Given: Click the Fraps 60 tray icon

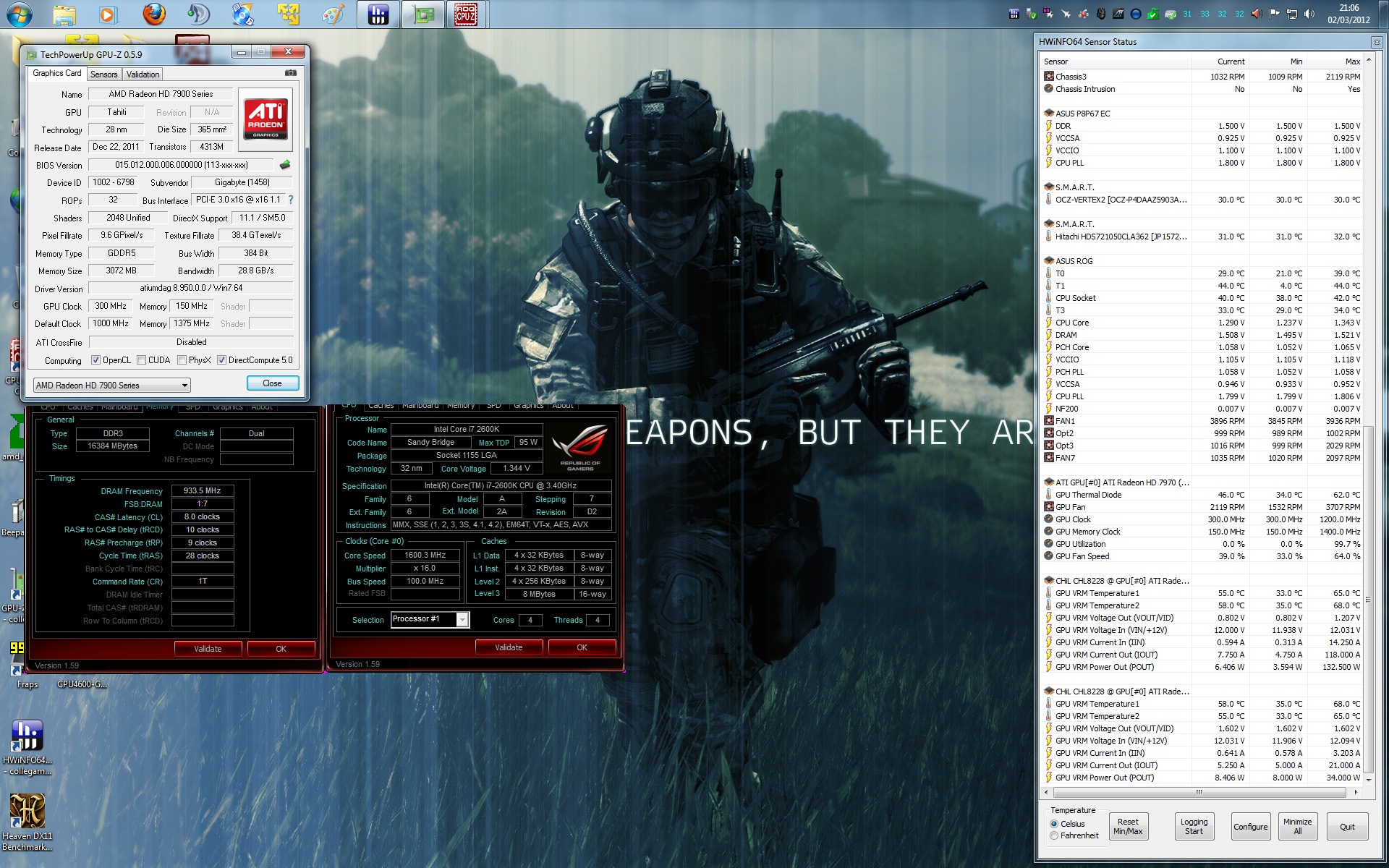Looking at the screenshot, I should (x=1048, y=14).
